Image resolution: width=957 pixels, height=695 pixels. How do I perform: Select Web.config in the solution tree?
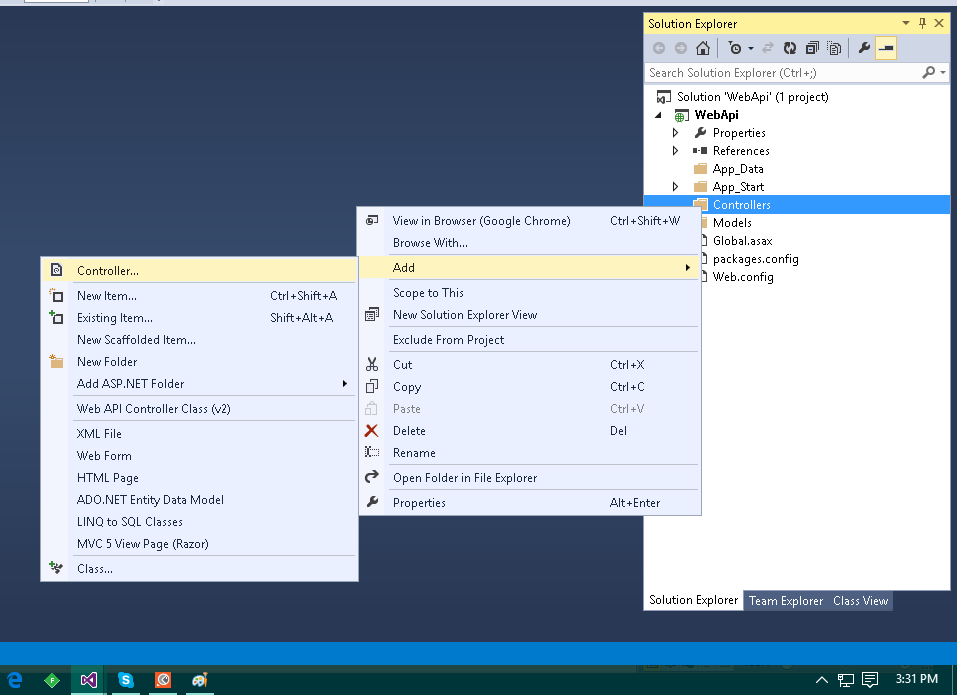[x=742, y=277]
